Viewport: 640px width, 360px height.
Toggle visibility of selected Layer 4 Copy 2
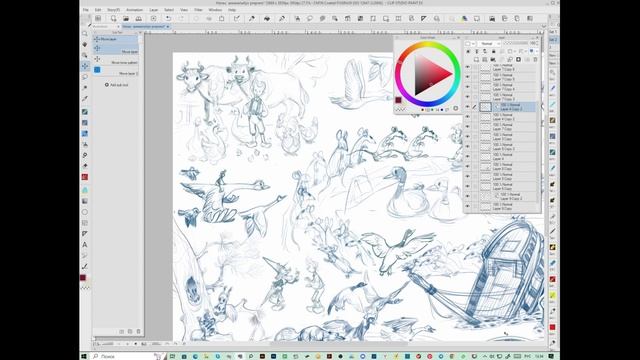468,107
